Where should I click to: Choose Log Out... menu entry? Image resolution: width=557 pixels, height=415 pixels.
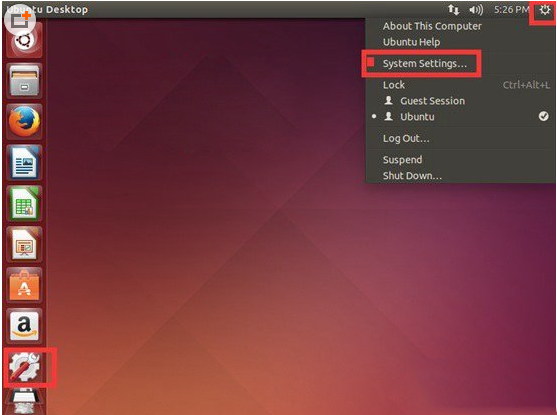(406, 138)
